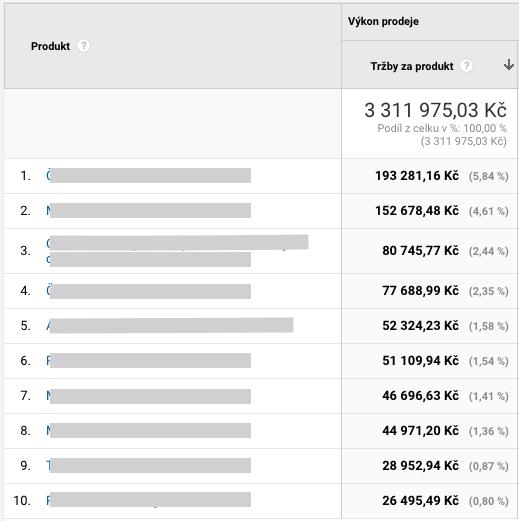
Task: Select percentage (5,84 %)
Action: click(489, 176)
